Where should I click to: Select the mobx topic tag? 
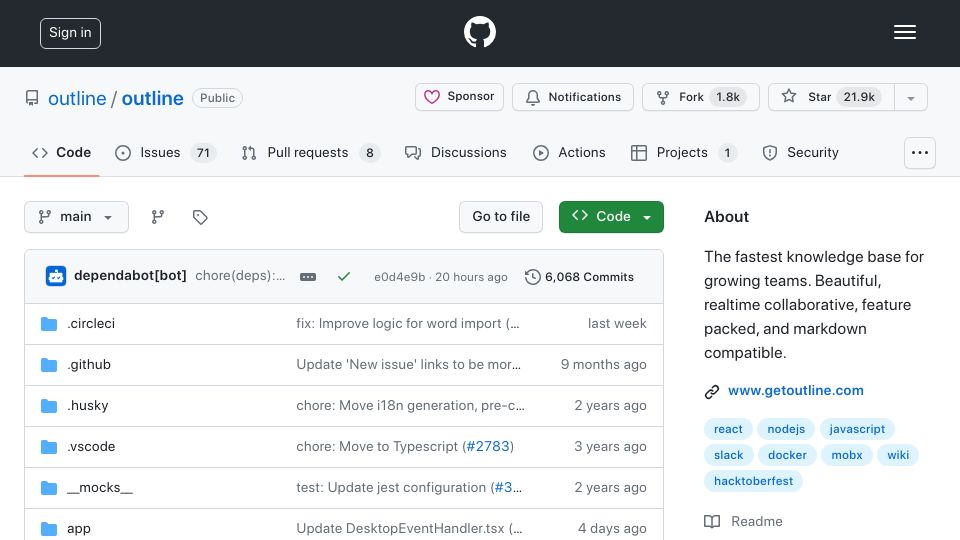tap(847, 455)
